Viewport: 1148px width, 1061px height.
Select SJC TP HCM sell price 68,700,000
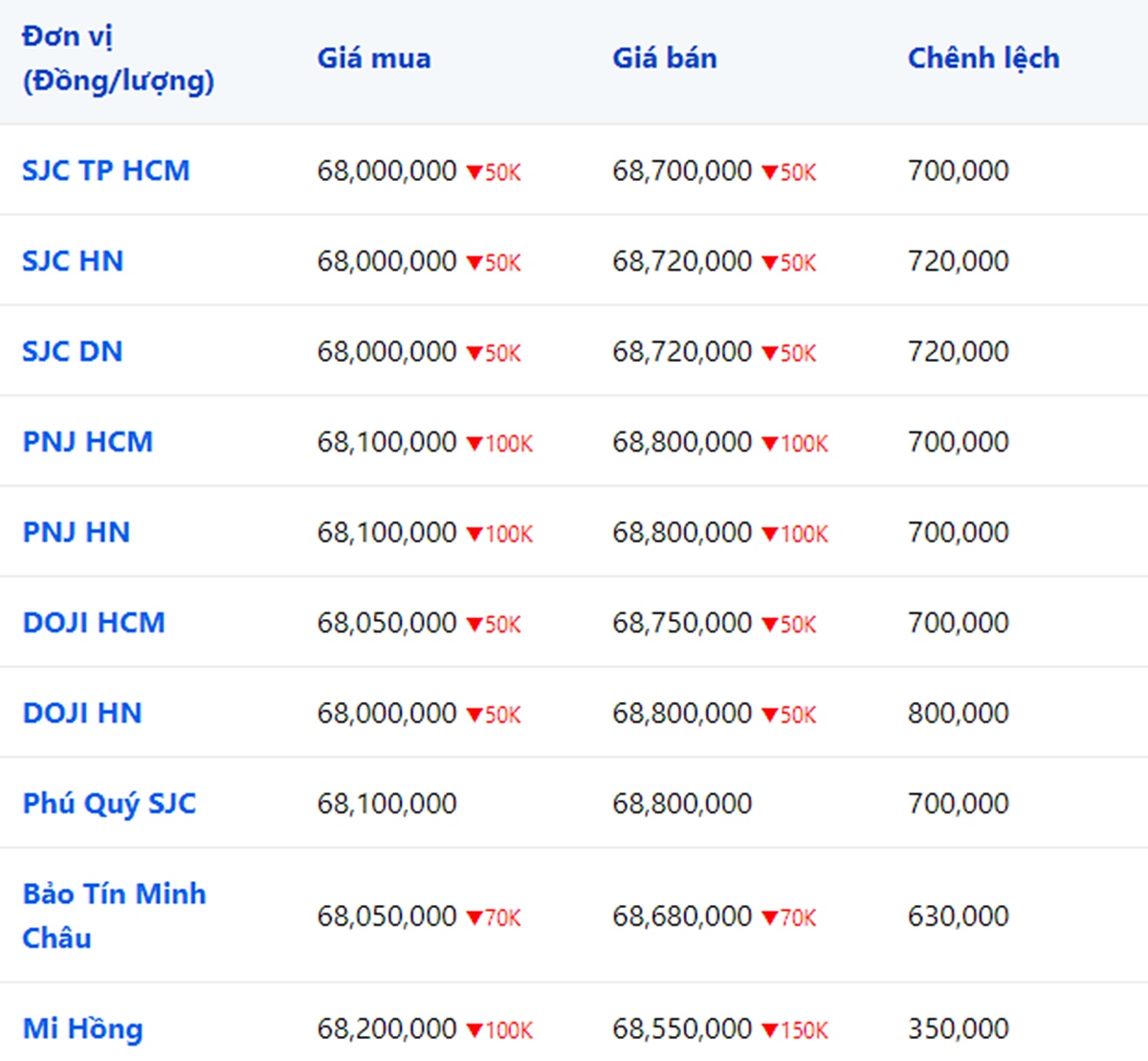point(682,171)
